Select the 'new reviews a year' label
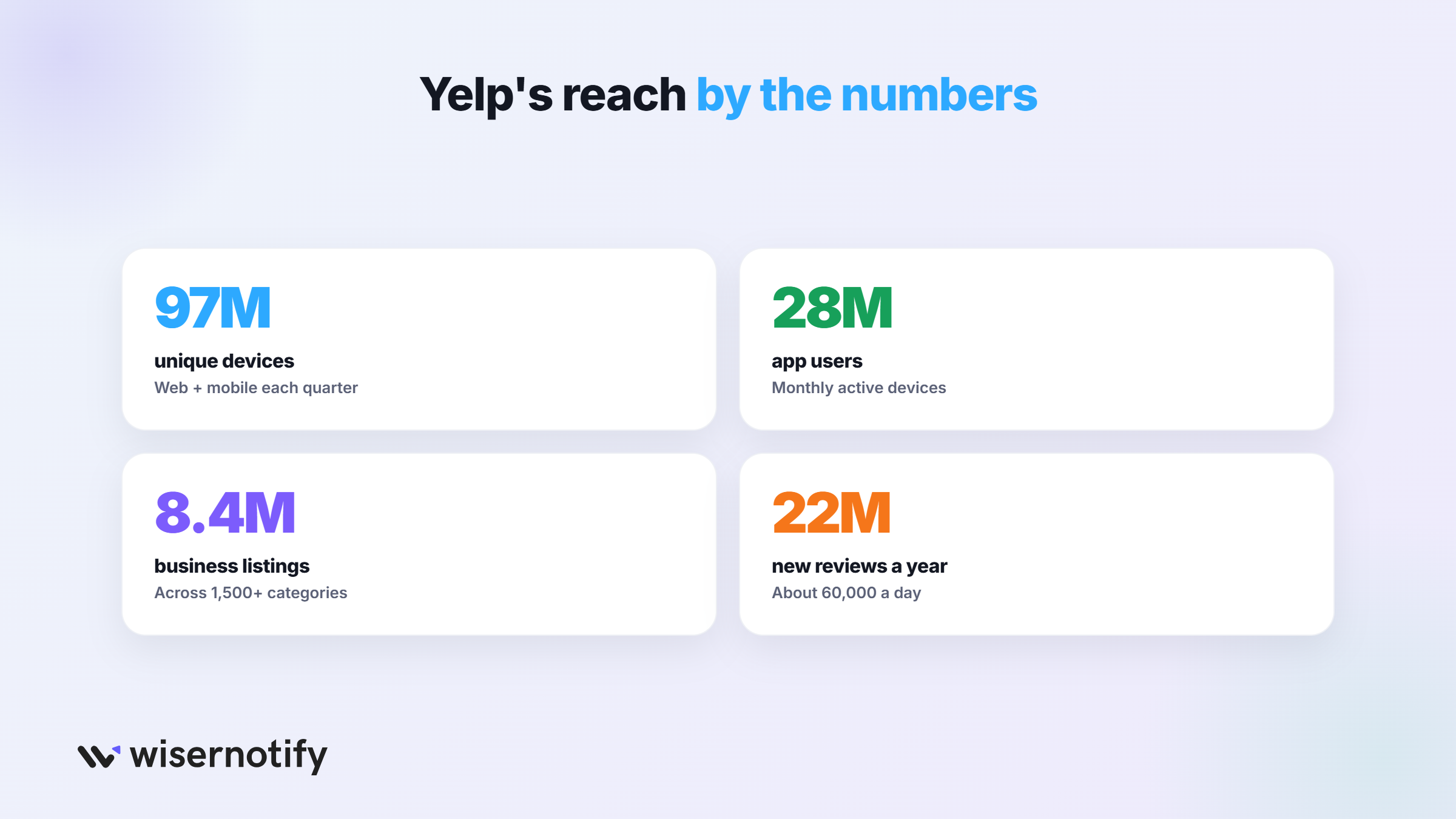 [x=859, y=566]
